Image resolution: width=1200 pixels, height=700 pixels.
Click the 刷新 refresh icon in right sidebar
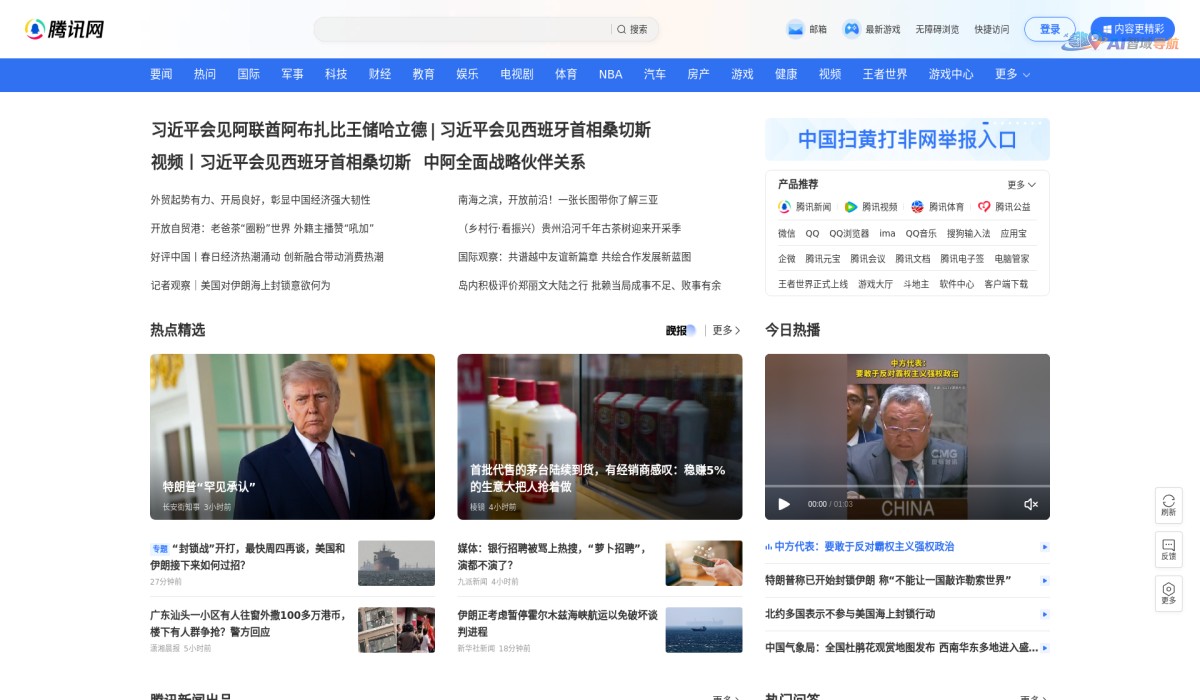pos(1168,501)
